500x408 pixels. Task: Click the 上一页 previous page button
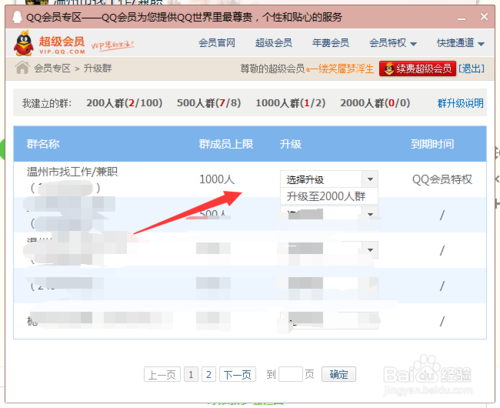pyautogui.click(x=162, y=374)
